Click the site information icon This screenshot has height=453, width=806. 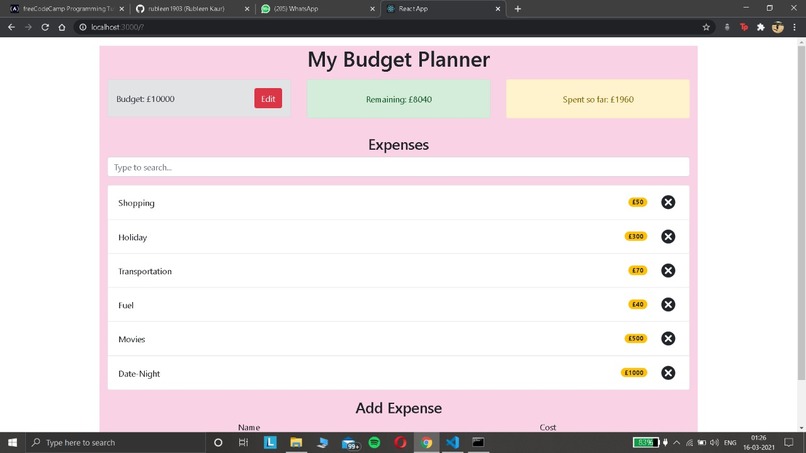pos(83,27)
